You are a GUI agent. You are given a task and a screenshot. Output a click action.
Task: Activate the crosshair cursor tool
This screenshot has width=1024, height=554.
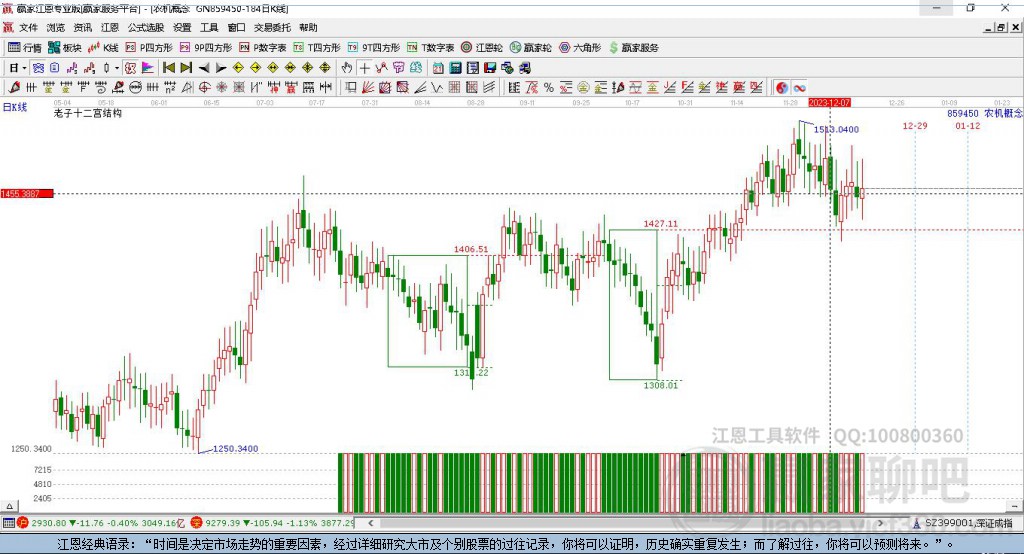pyautogui.click(x=365, y=68)
